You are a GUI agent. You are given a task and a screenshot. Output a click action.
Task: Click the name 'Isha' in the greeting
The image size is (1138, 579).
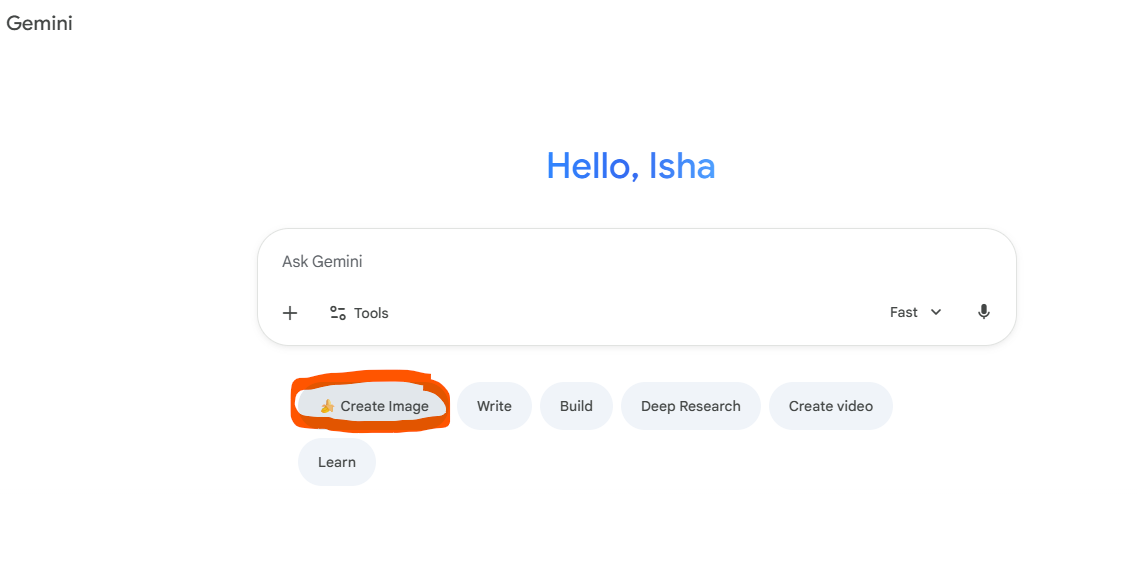(682, 166)
